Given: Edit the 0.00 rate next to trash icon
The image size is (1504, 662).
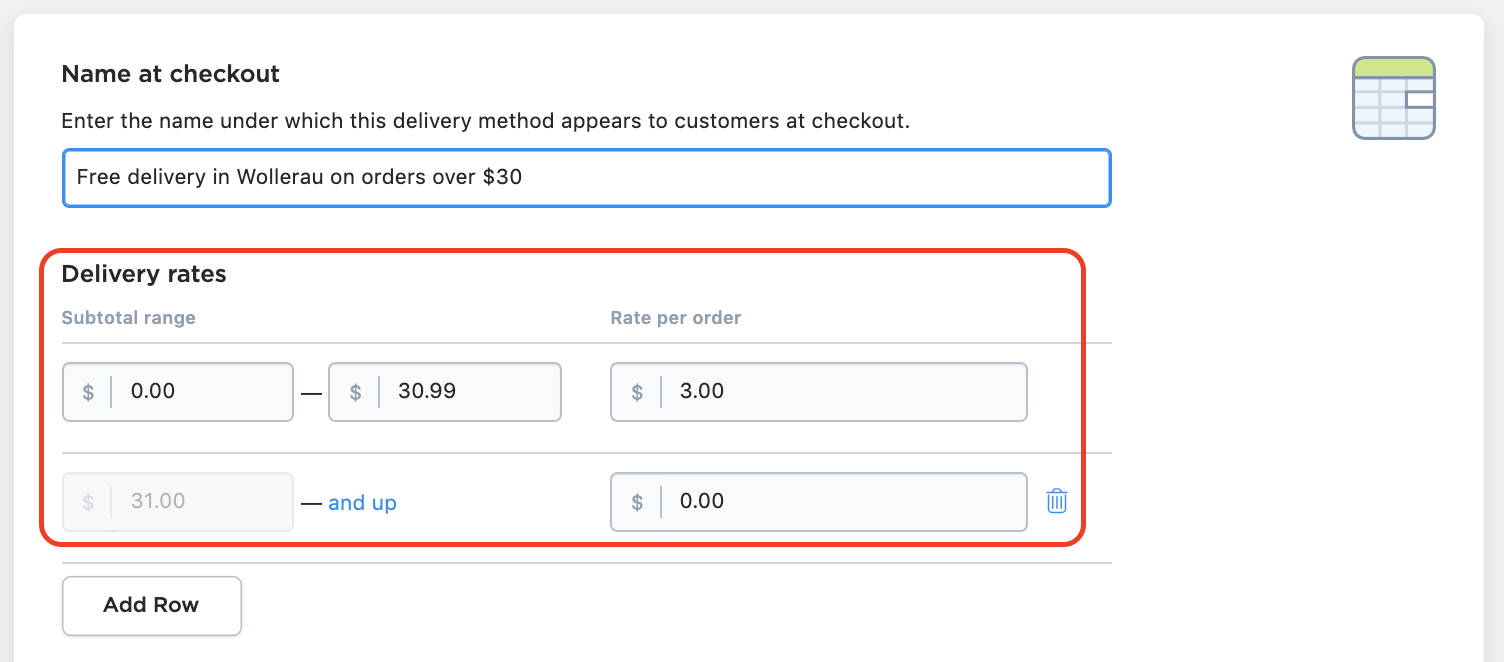Looking at the screenshot, I should tap(819, 502).
